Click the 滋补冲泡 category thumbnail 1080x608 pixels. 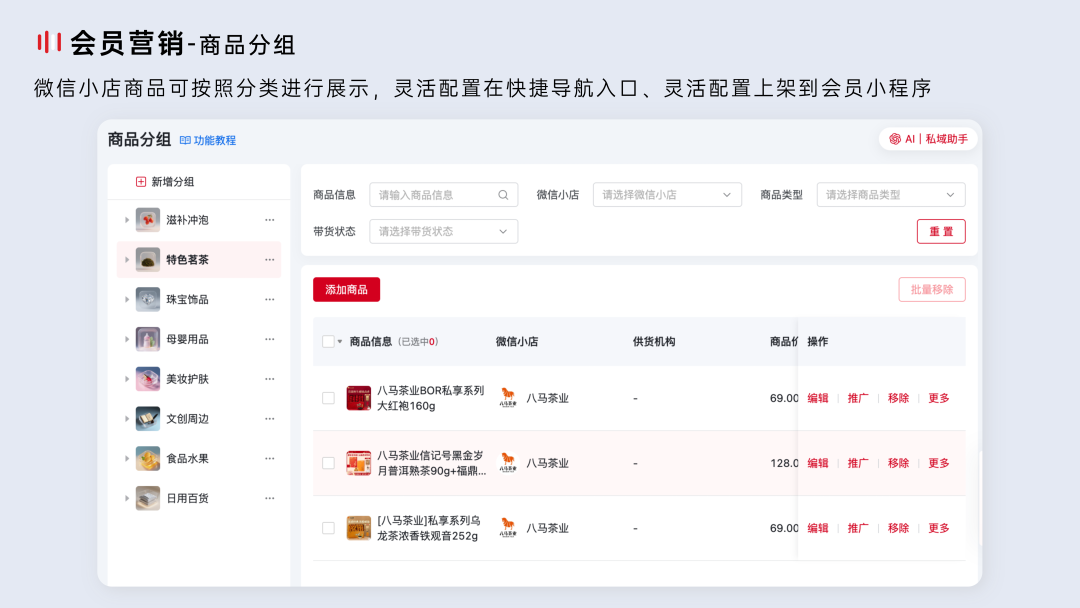click(x=147, y=219)
